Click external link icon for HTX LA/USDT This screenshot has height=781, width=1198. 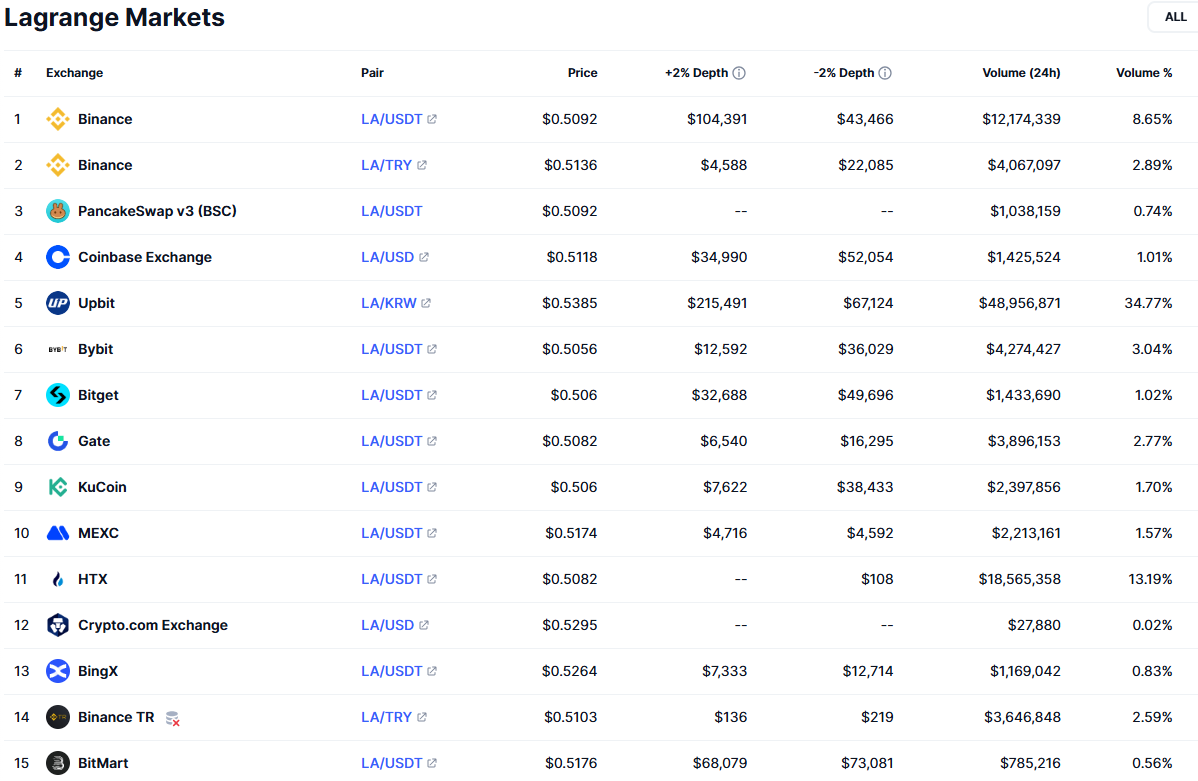(x=432, y=579)
